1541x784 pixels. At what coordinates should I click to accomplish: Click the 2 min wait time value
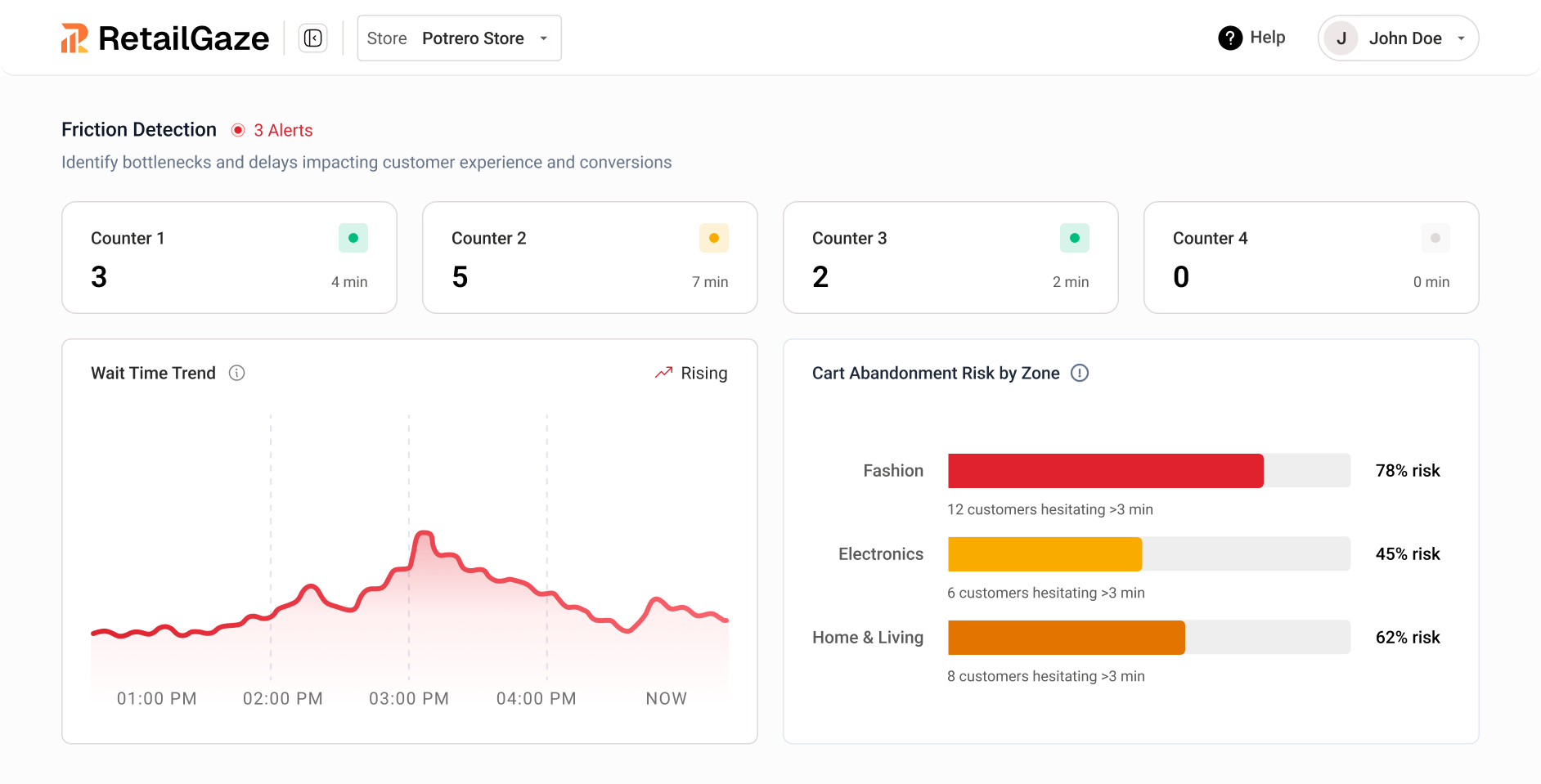[x=1071, y=282]
